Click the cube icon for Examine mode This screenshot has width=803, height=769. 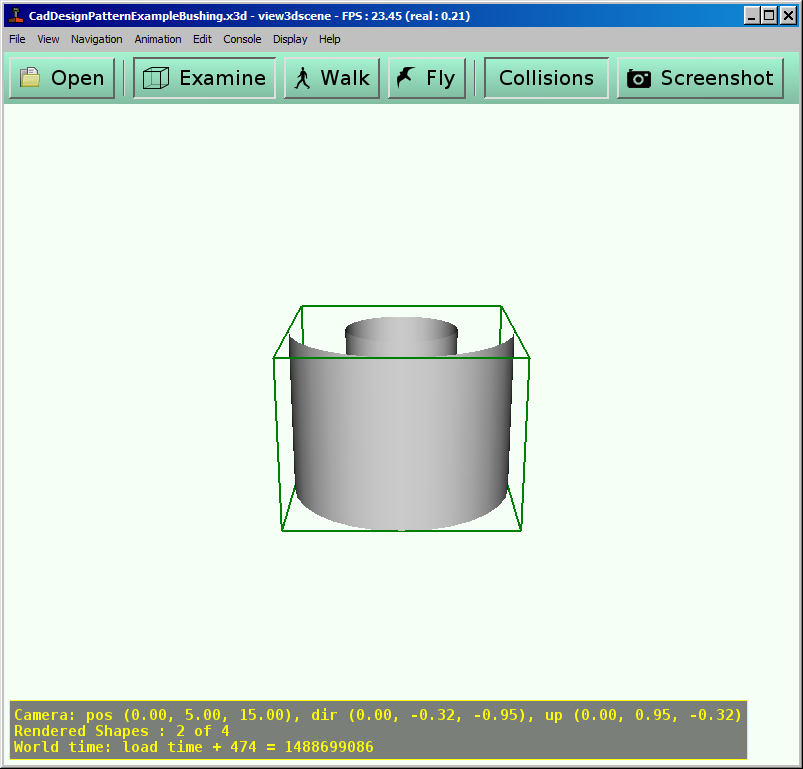pyautogui.click(x=155, y=78)
